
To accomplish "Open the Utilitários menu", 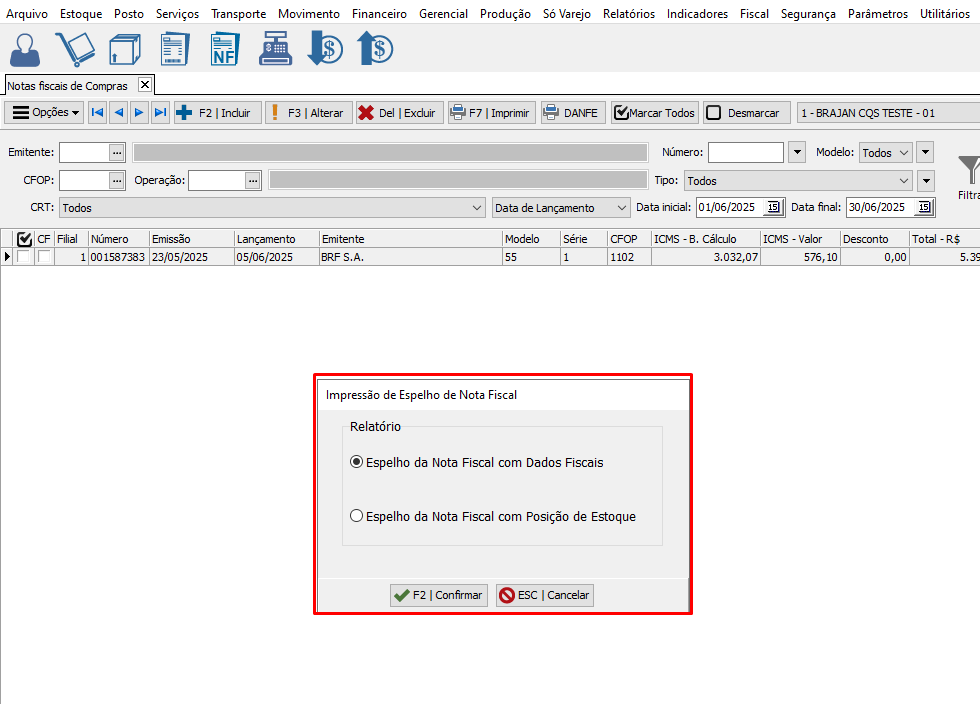I will [944, 13].
